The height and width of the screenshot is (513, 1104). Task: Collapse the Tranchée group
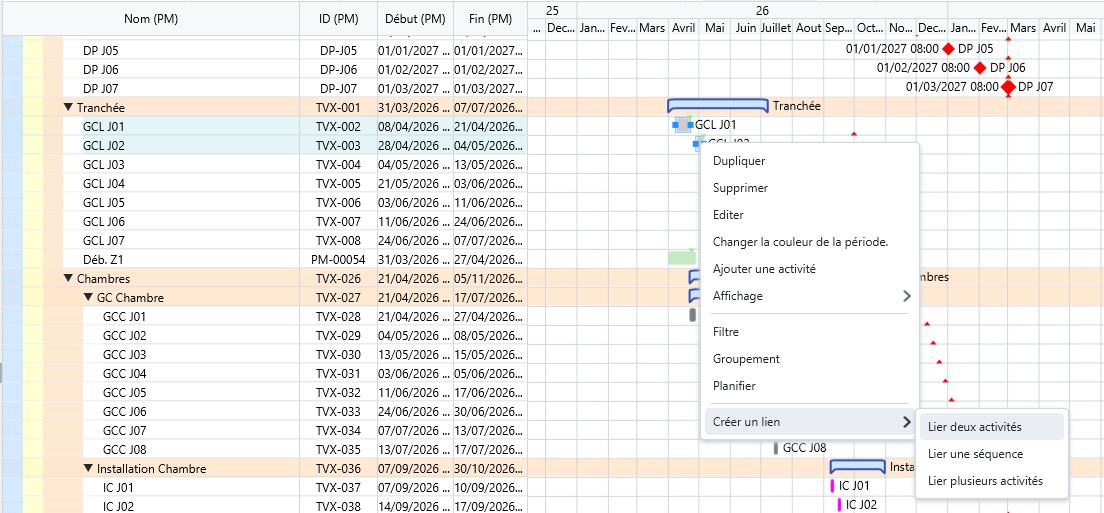pyautogui.click(x=68, y=107)
